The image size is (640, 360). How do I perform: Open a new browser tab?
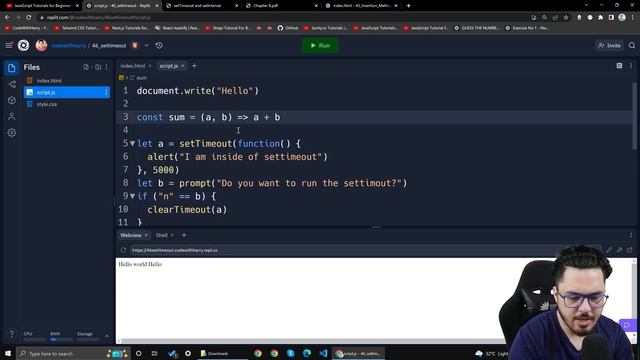(409, 6)
